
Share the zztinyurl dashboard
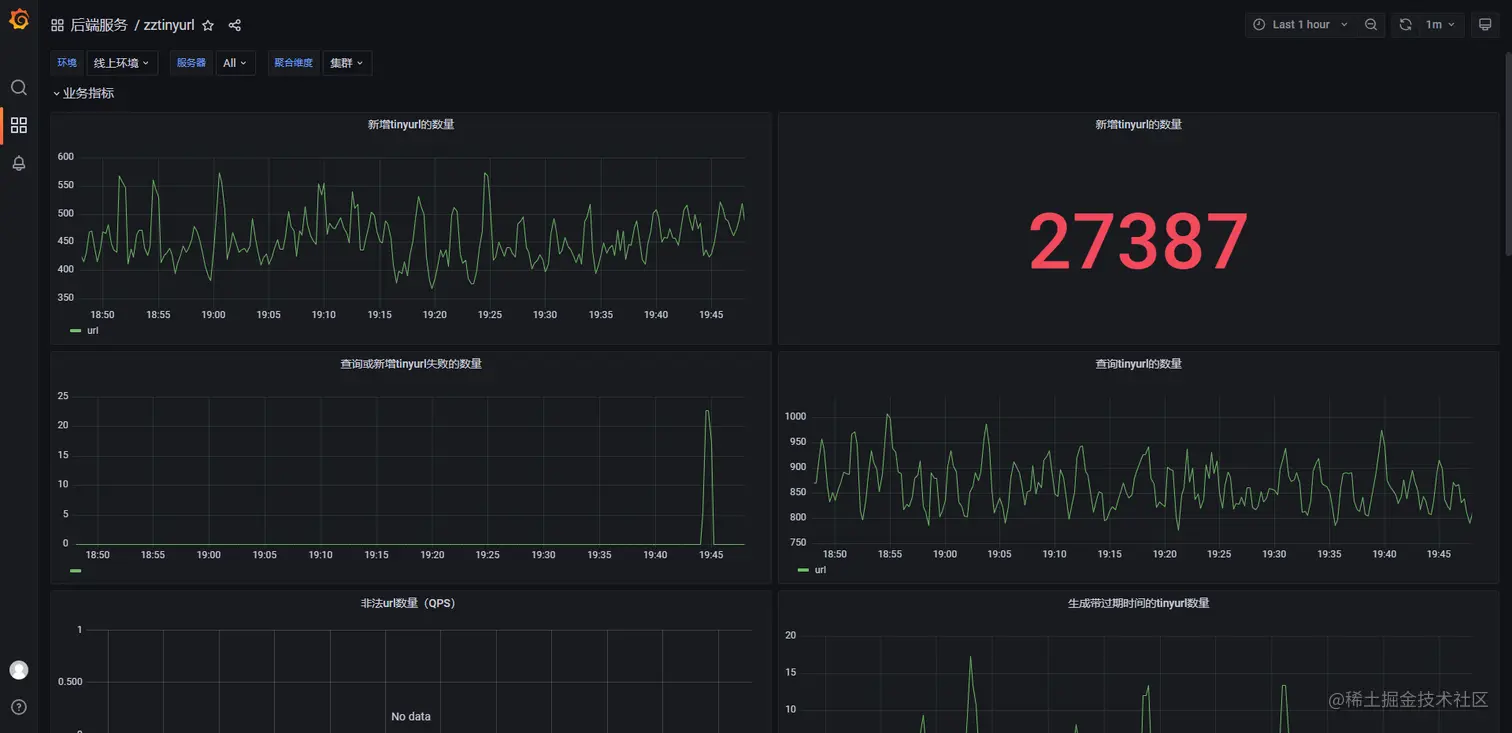coord(235,25)
